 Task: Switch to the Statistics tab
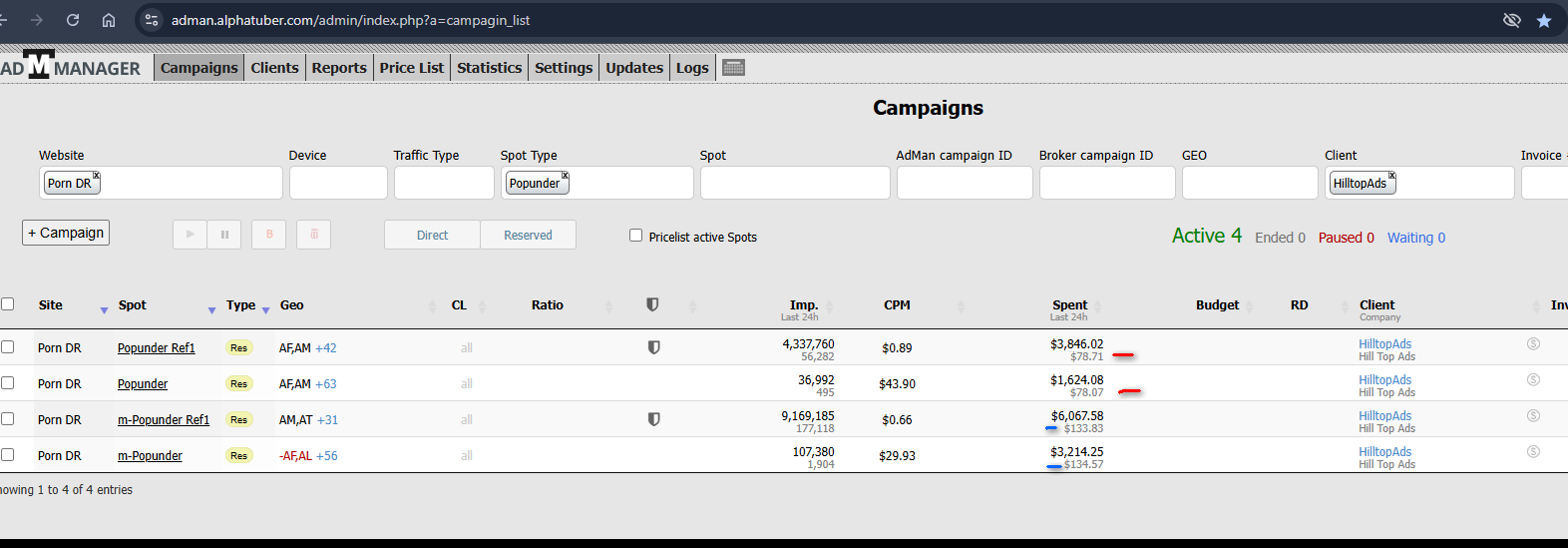click(489, 68)
